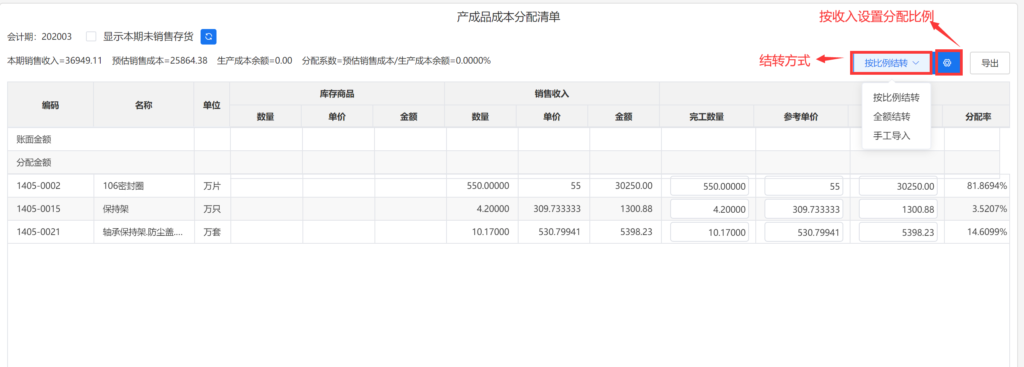
Task: Edit 完工数量 field for 106密封圈
Action: (x=709, y=186)
